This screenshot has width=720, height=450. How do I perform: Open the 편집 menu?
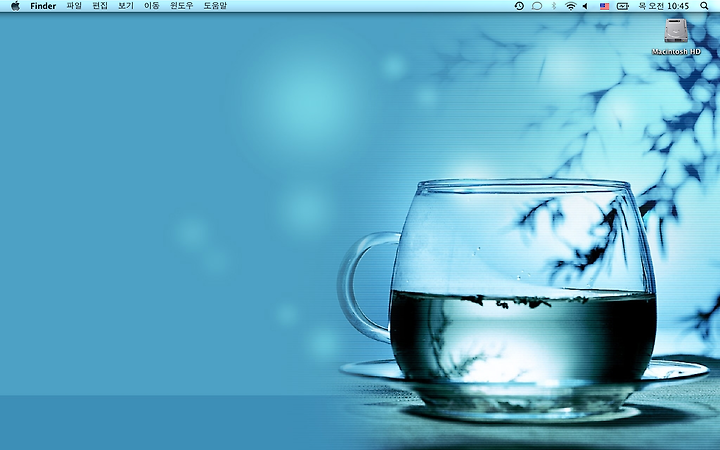tap(100, 6)
